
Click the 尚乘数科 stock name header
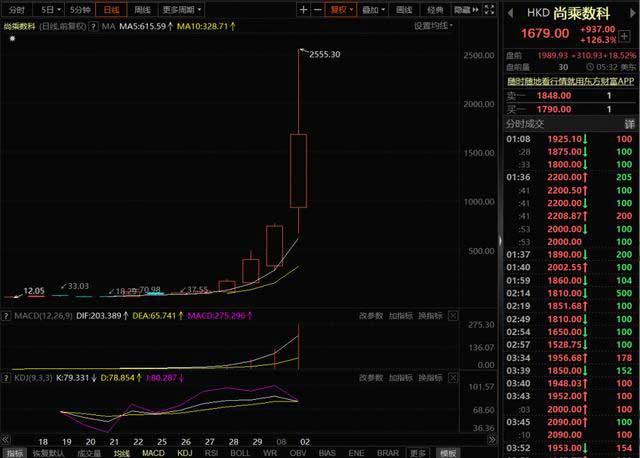[x=581, y=13]
